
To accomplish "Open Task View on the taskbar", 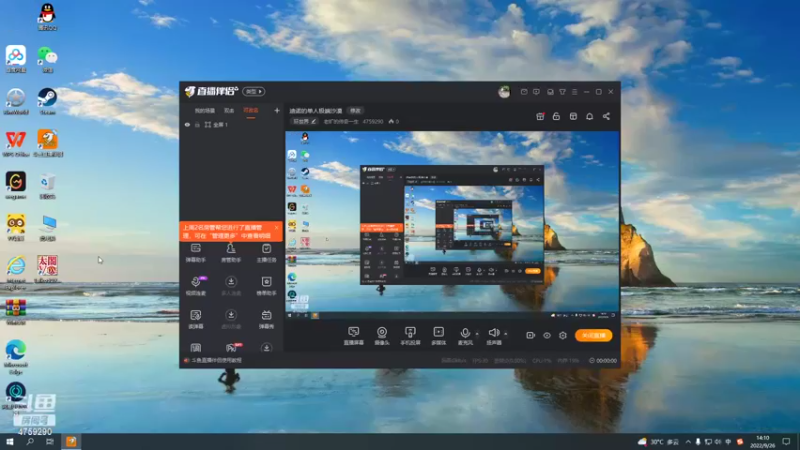I will click(49, 441).
